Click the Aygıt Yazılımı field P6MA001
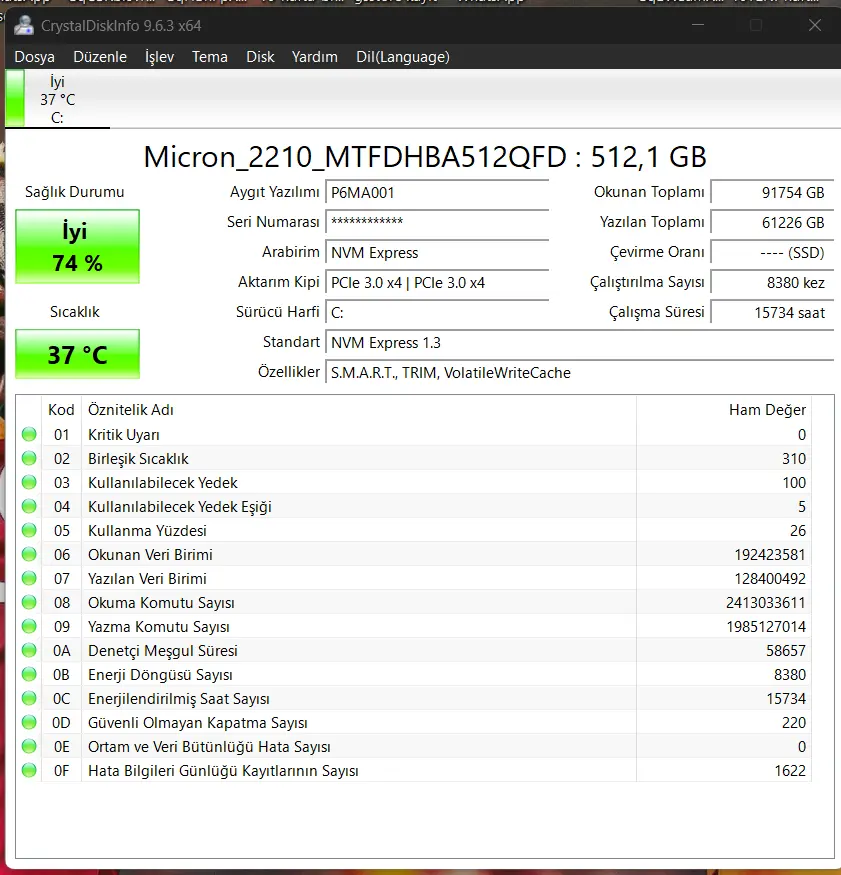This screenshot has height=875, width=841. pos(437,193)
